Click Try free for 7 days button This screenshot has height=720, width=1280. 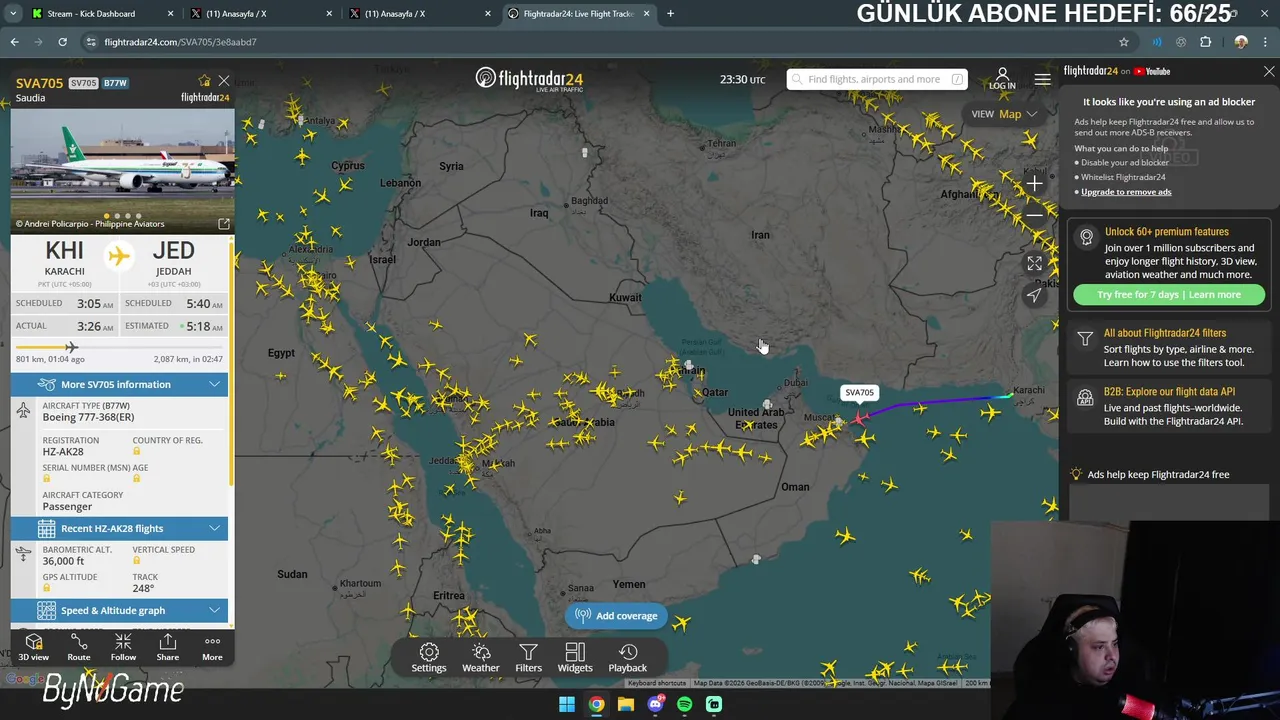1169,295
